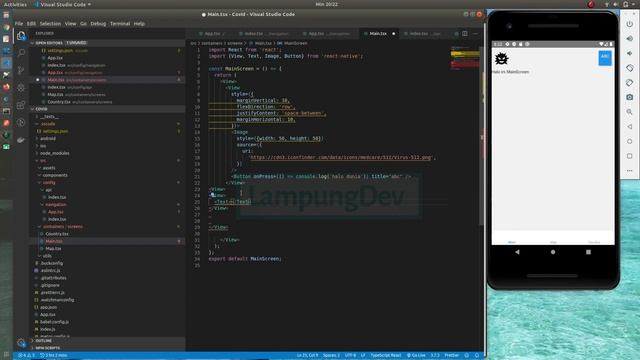Click the notifications bell in status bar
The height and width of the screenshot is (360, 640).
point(477,356)
